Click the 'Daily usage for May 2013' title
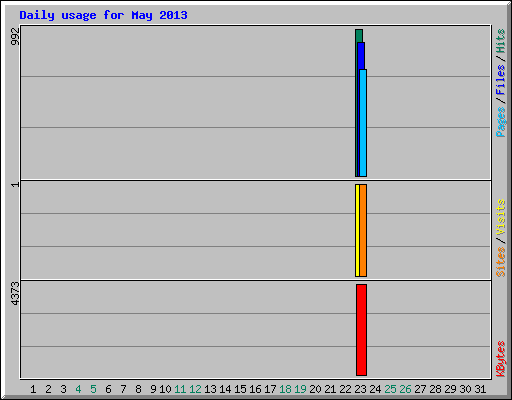The width and height of the screenshot is (512, 400). coord(103,15)
